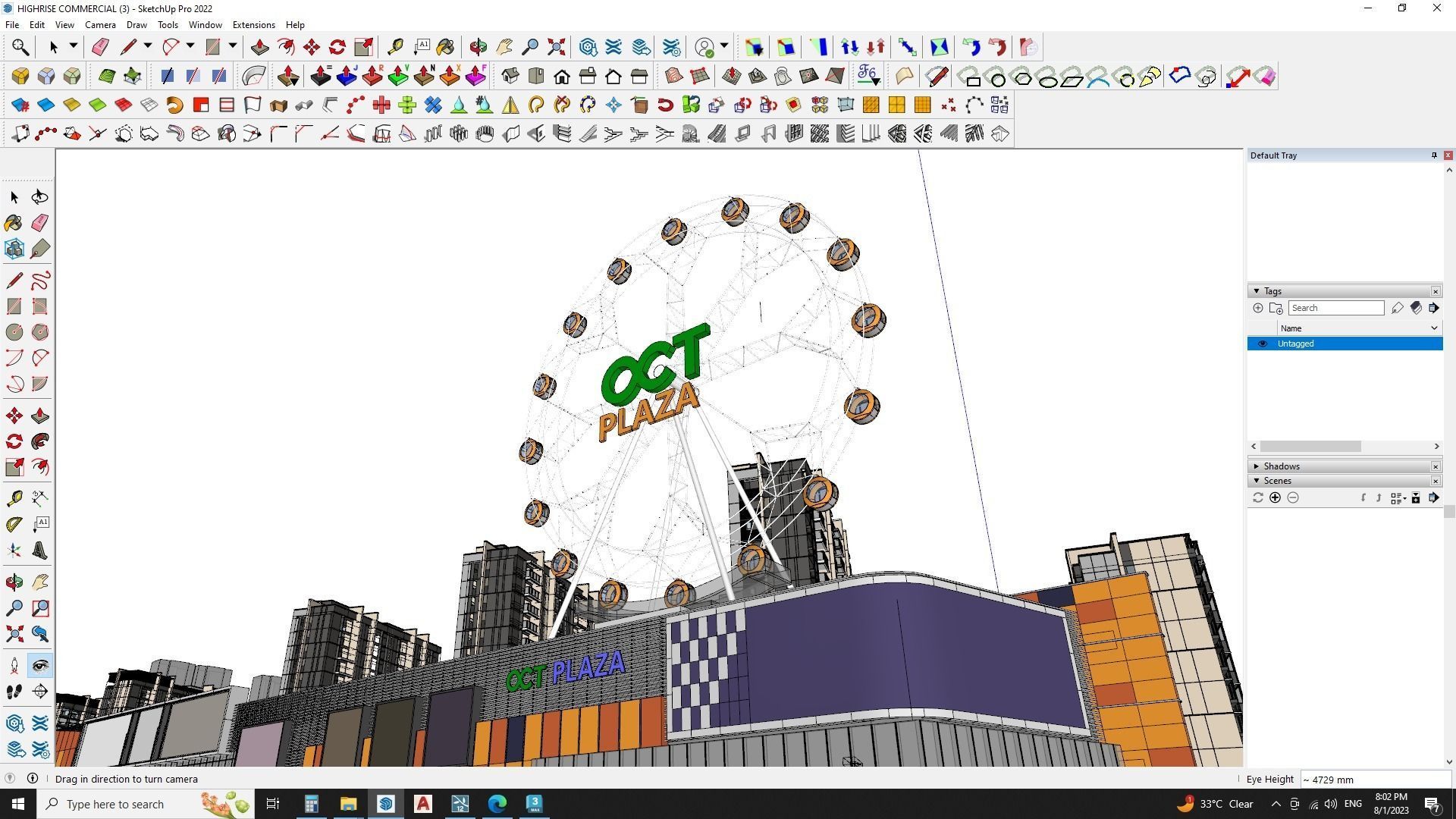
Task: Select the Section Plane tool in left toolbar
Action: point(40,692)
